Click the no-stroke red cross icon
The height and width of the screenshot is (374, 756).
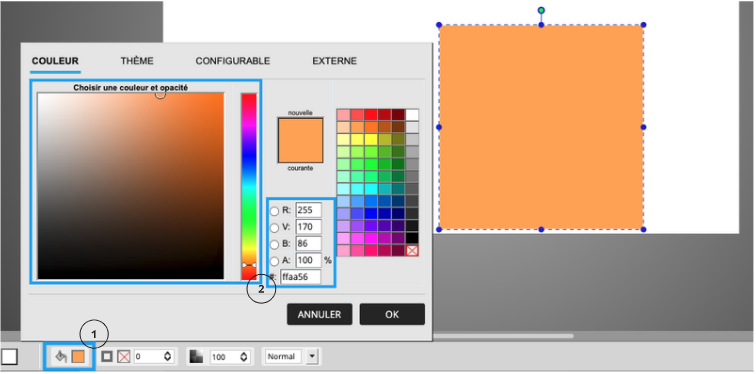tap(124, 357)
